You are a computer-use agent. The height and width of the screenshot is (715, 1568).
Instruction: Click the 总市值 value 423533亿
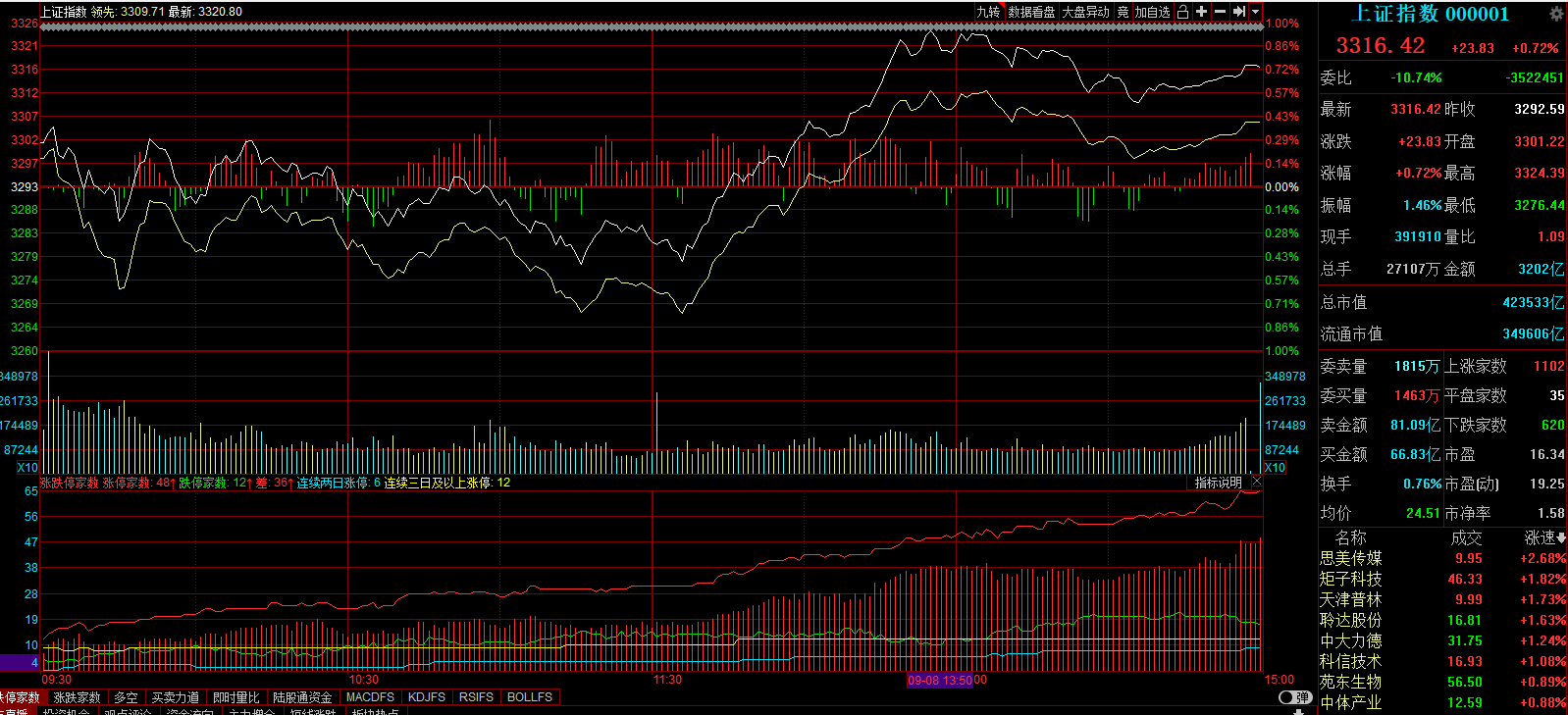(1533, 302)
